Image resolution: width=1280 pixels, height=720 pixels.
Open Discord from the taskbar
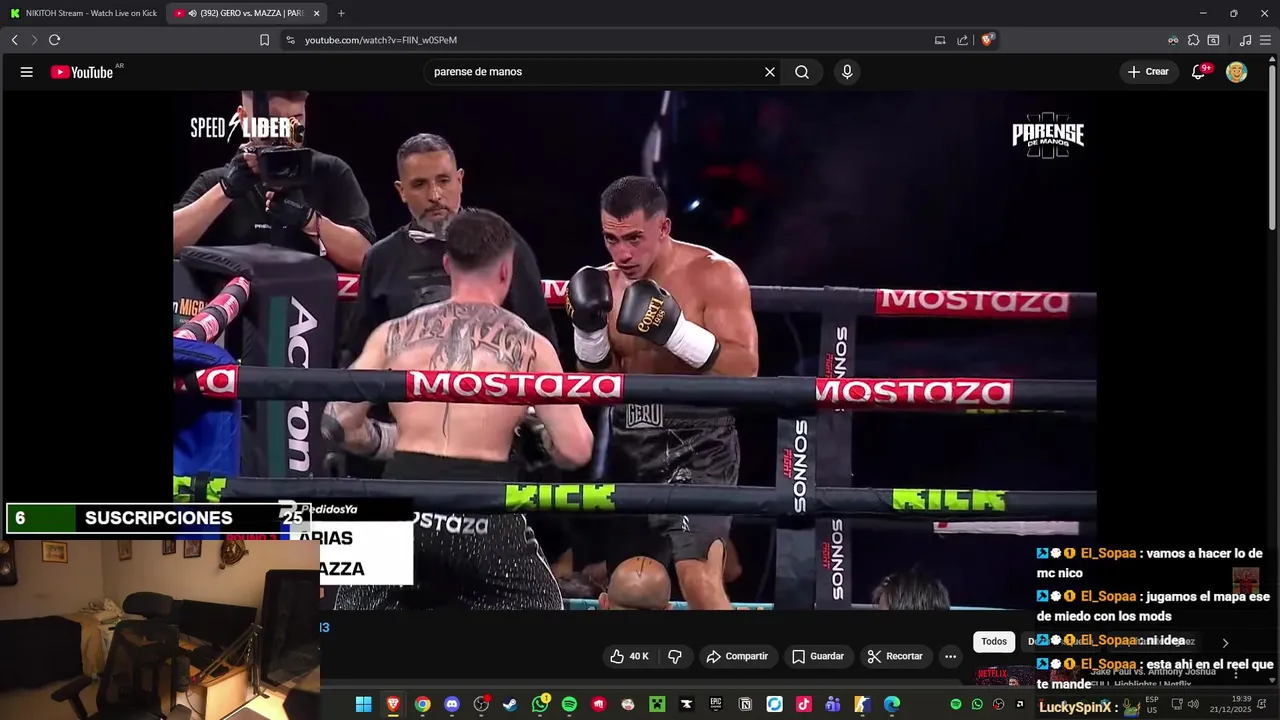452,704
